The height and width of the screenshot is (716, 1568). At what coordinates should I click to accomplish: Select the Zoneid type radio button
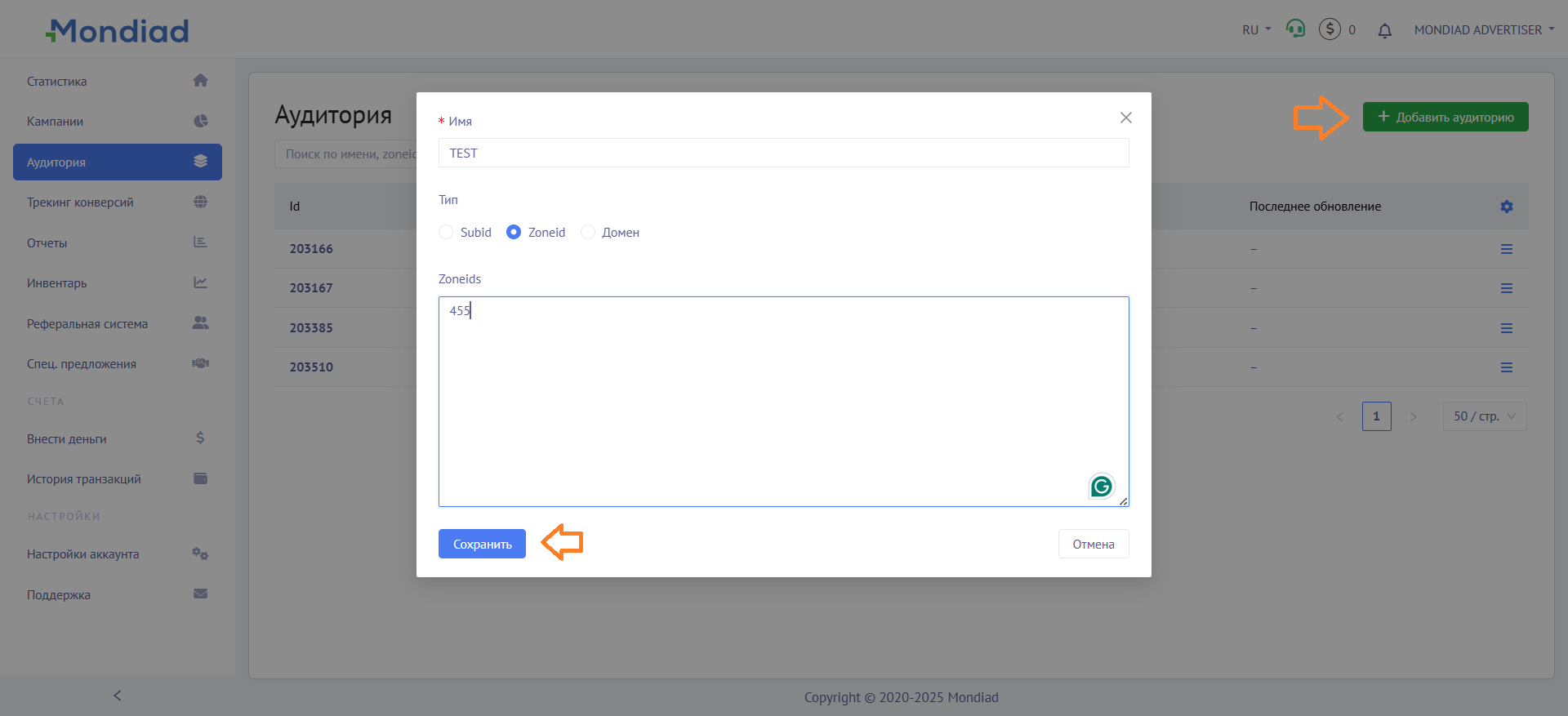tap(514, 233)
